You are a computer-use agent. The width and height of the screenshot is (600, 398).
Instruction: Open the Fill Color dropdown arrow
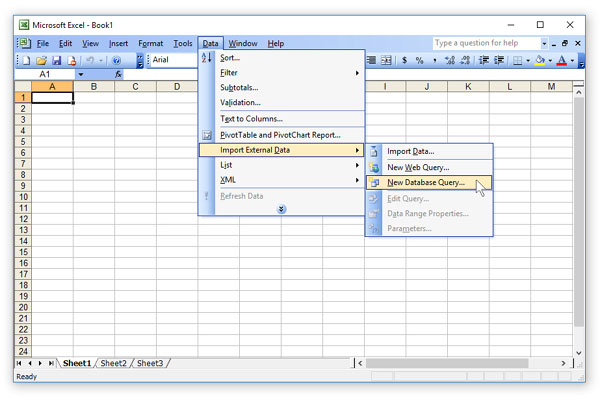pyautogui.click(x=550, y=60)
